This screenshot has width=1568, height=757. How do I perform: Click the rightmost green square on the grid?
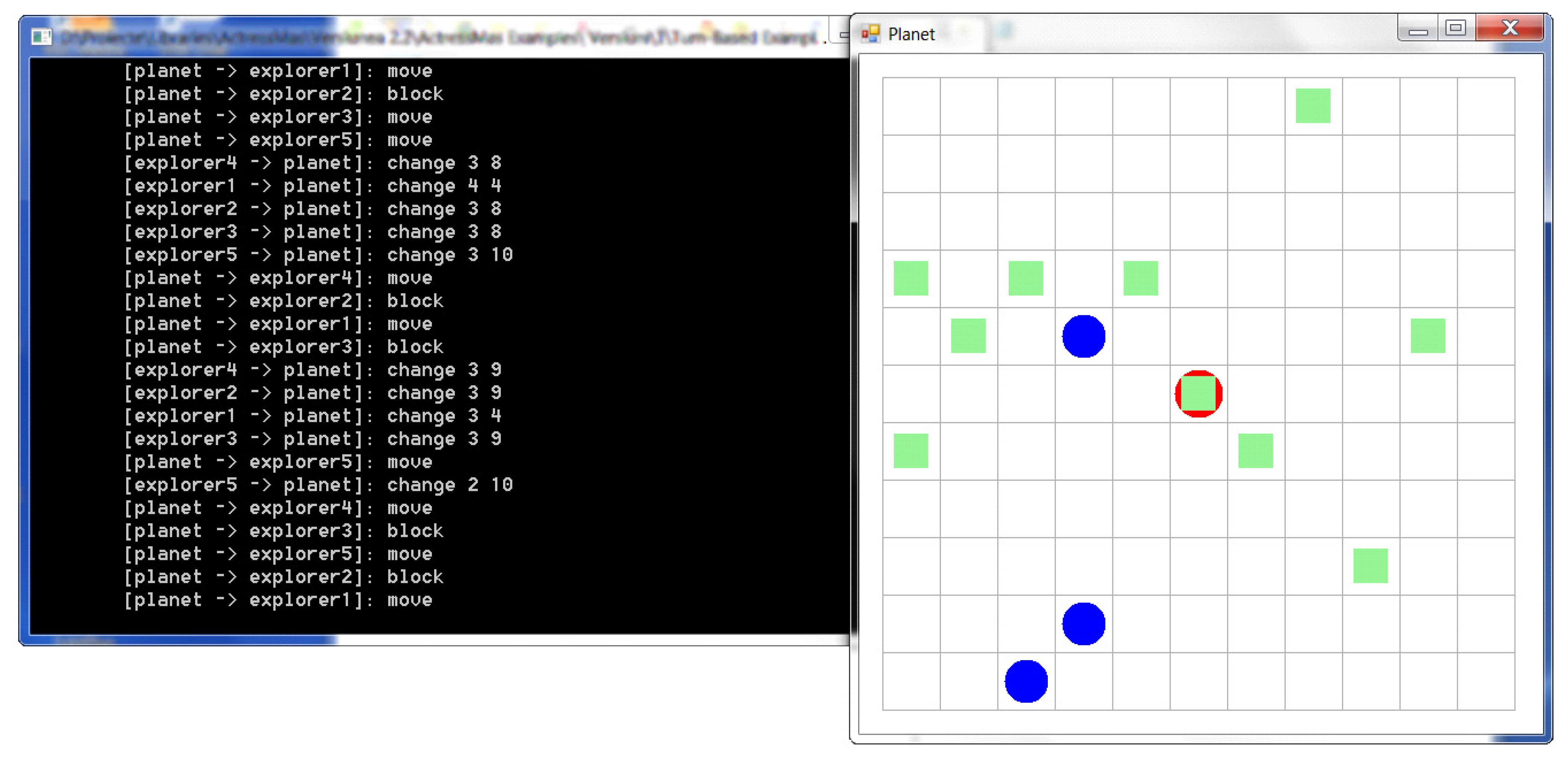click(1427, 336)
